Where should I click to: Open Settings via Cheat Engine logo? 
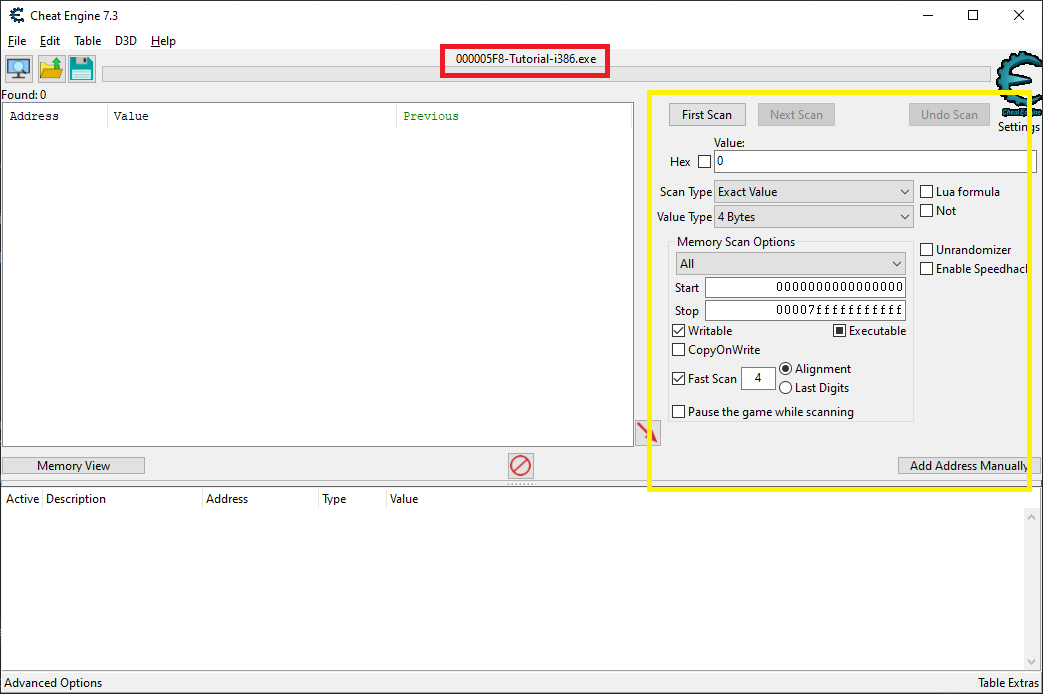pos(1018,85)
